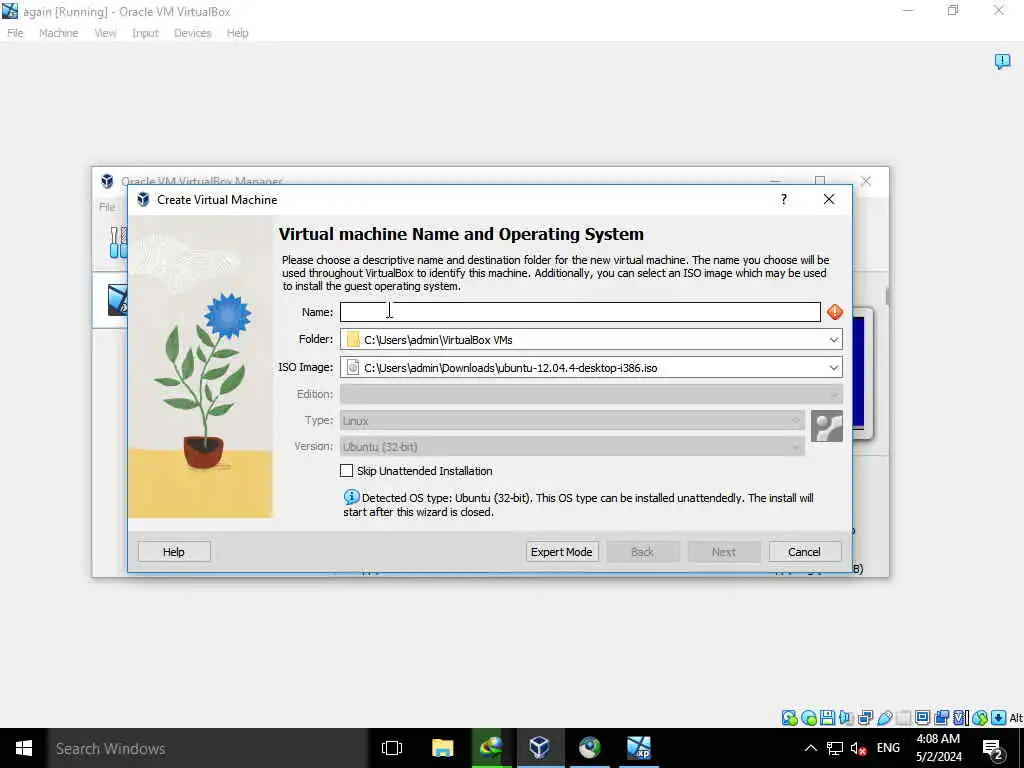This screenshot has width=1024, height=768.
Task: Close the Create Virtual Machine dialog
Action: 829,199
